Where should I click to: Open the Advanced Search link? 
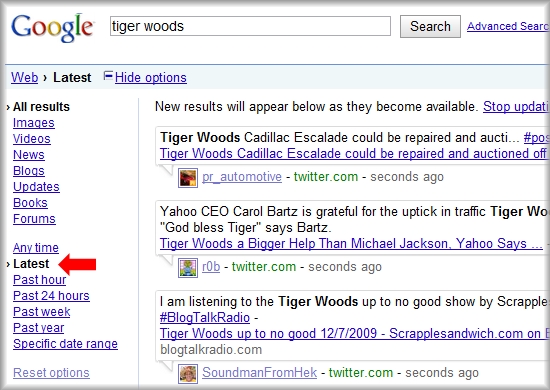coord(508,26)
